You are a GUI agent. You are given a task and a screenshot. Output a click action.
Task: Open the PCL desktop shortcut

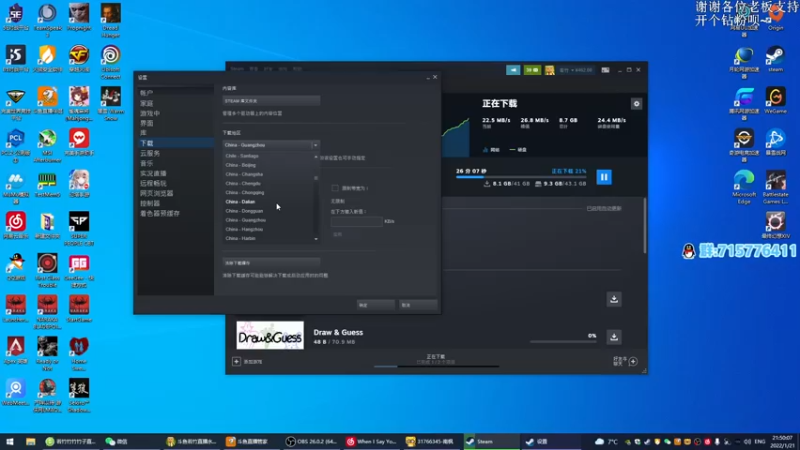[16, 145]
